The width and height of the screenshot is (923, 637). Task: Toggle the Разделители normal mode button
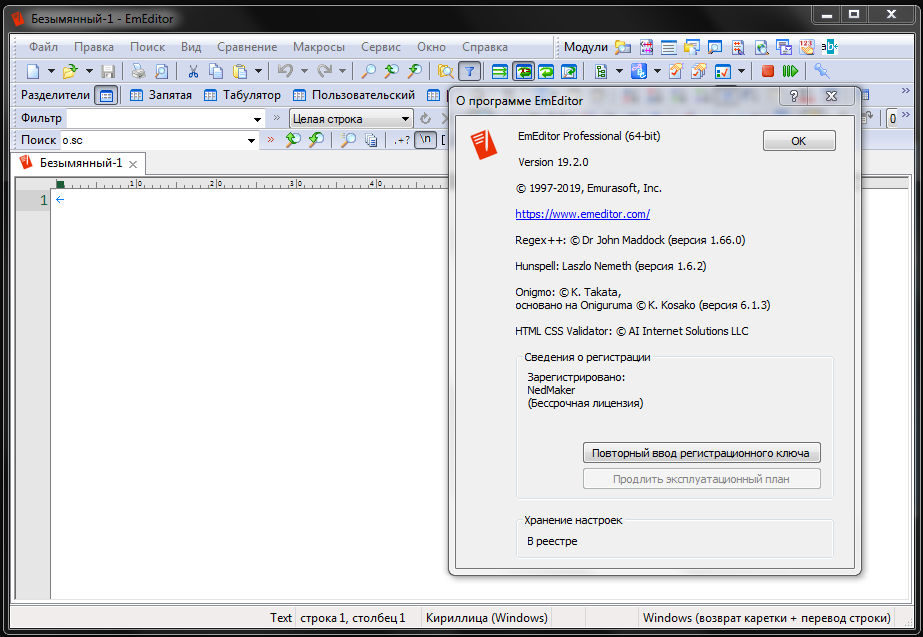click(x=107, y=95)
